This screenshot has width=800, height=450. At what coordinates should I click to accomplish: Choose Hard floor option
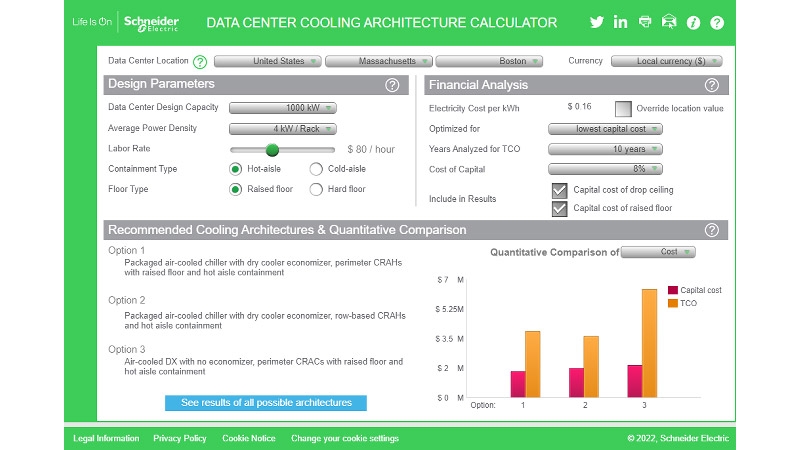[x=316, y=189]
